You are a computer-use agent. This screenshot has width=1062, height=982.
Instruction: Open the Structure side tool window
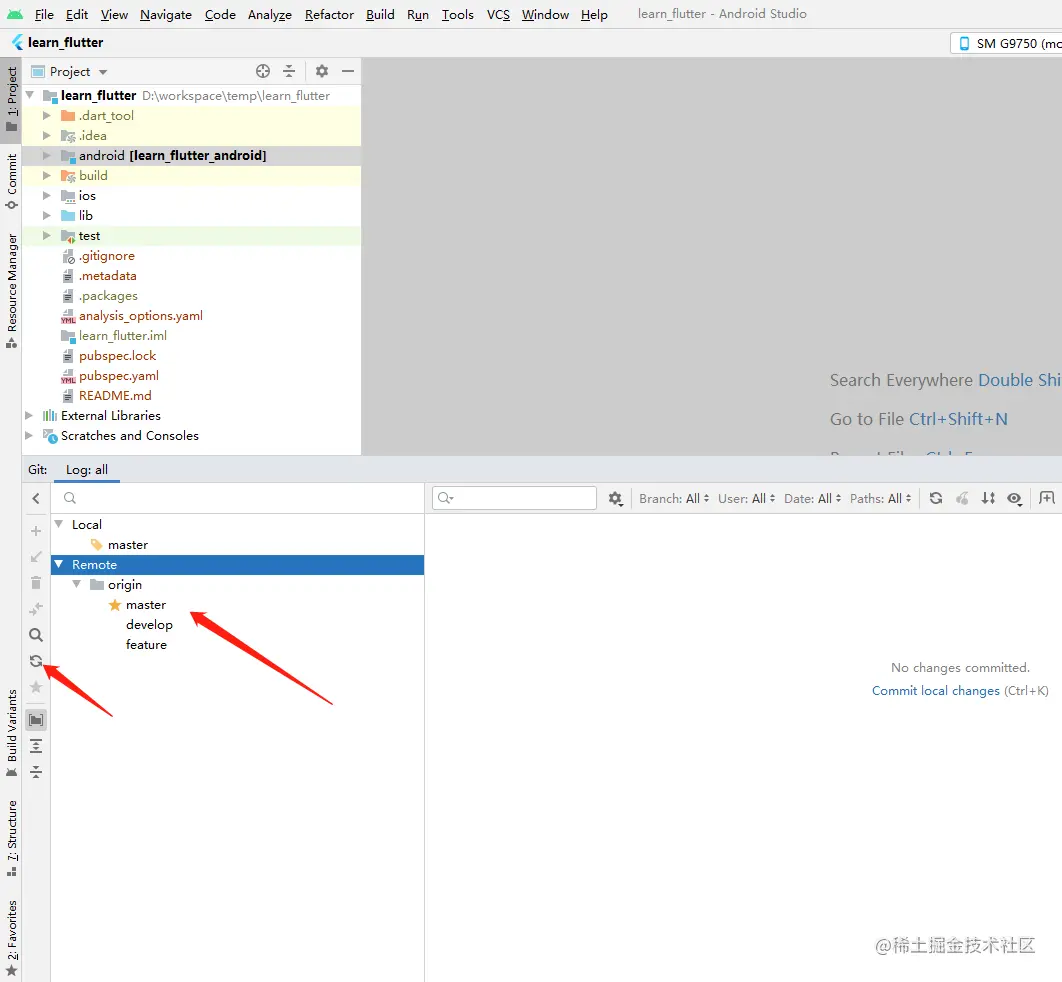point(12,838)
